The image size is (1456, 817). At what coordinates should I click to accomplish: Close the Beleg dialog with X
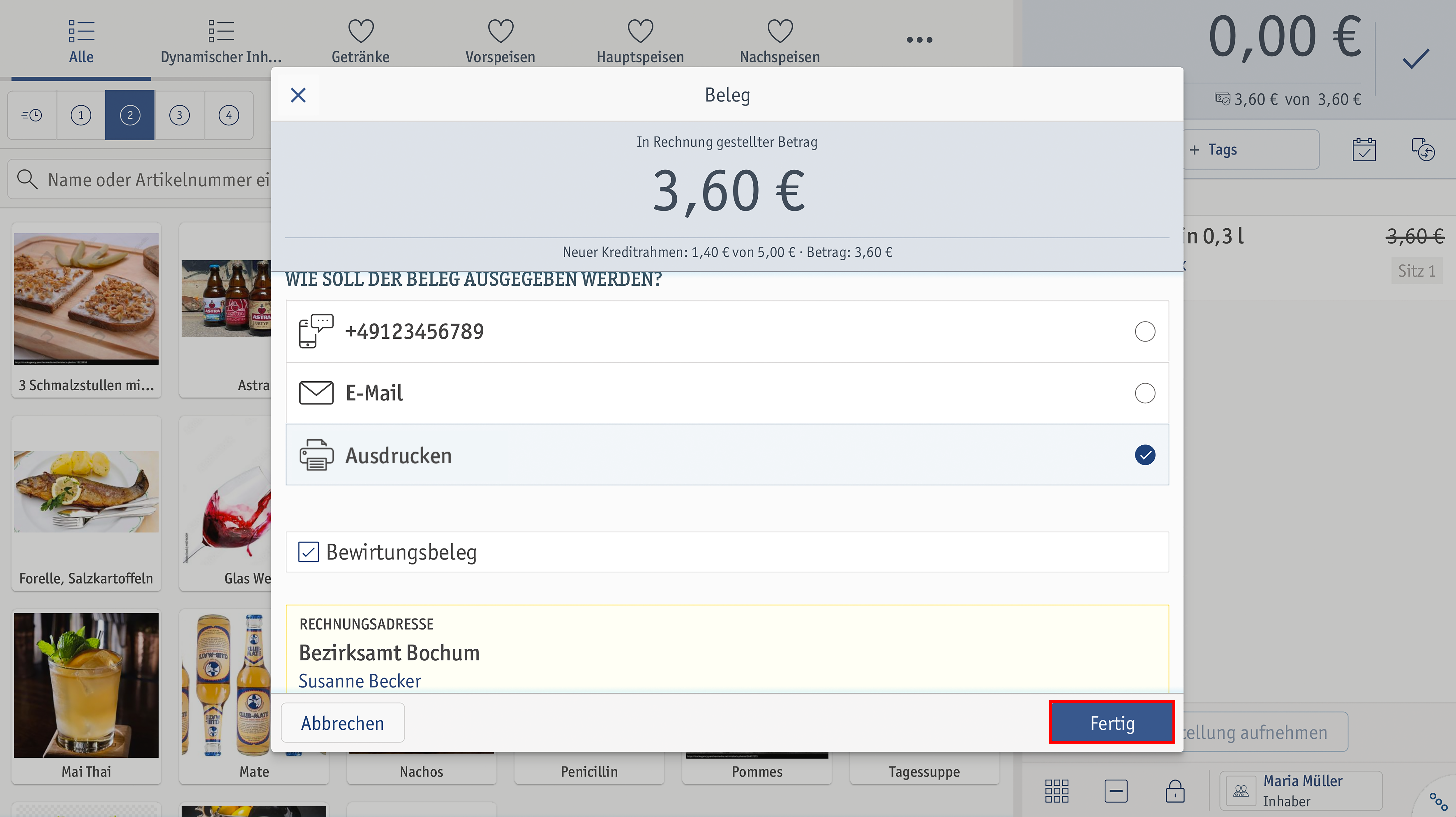[298, 95]
